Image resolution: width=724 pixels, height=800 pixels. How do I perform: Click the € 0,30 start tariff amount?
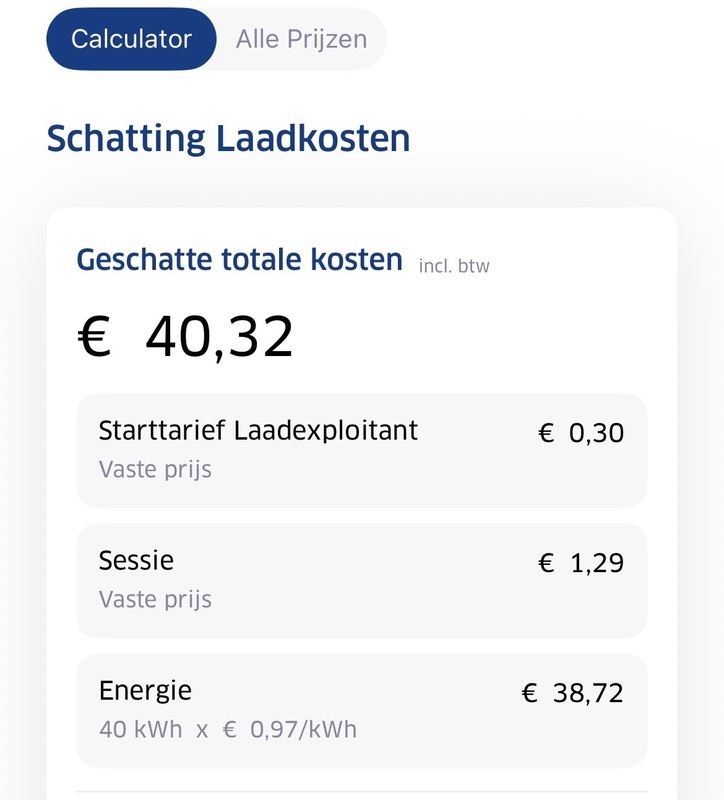click(x=581, y=433)
